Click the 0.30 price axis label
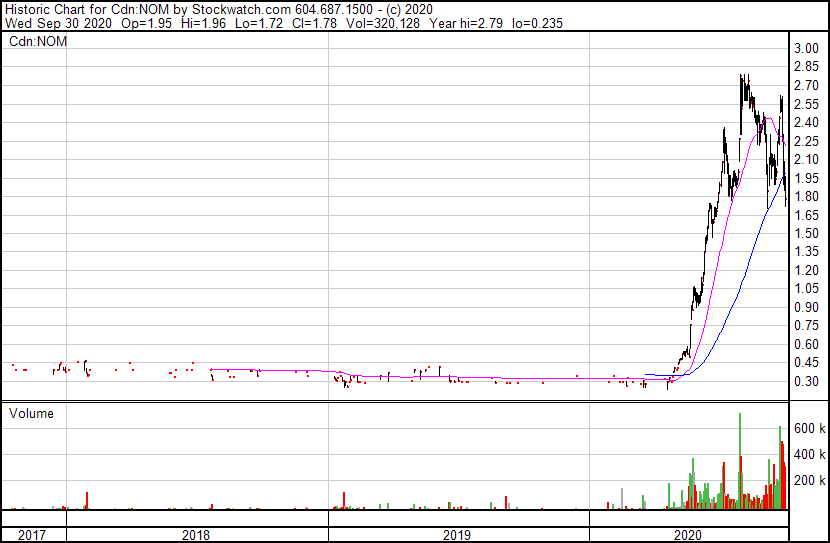The width and height of the screenshot is (830, 543). click(807, 381)
